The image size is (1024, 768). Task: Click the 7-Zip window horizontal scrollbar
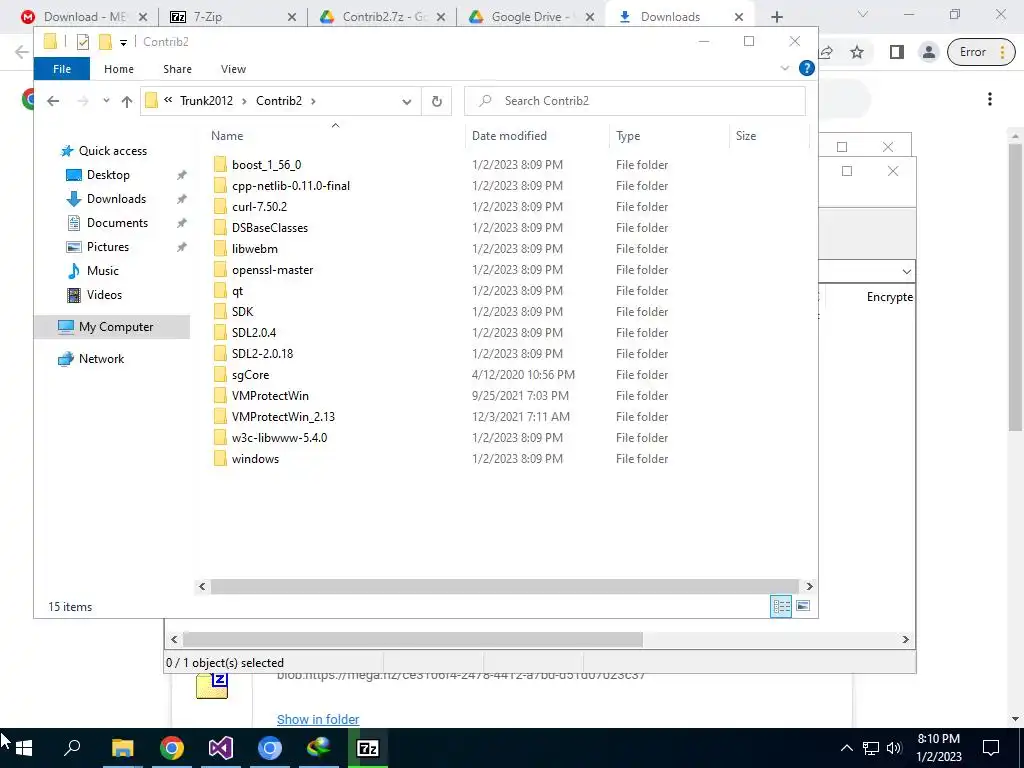(413, 639)
